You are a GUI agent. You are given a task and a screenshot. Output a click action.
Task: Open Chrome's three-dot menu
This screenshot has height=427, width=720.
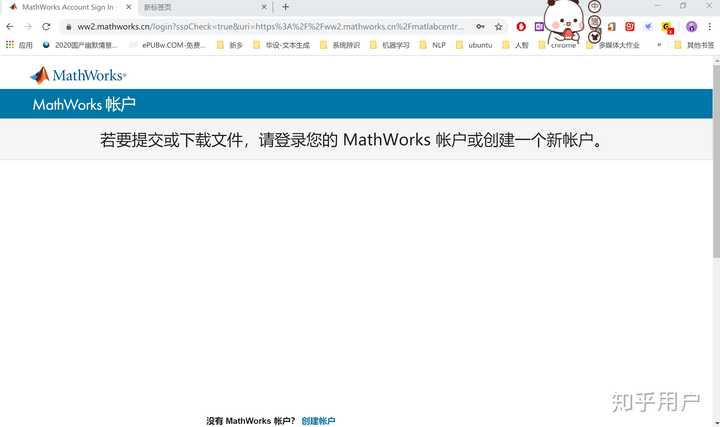click(x=709, y=27)
